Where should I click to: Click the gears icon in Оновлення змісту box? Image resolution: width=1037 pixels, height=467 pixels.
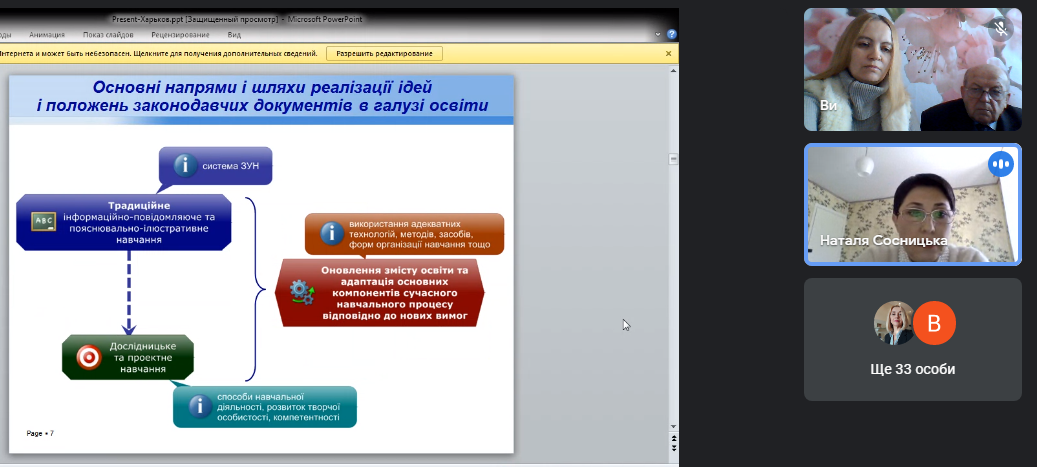point(302,292)
